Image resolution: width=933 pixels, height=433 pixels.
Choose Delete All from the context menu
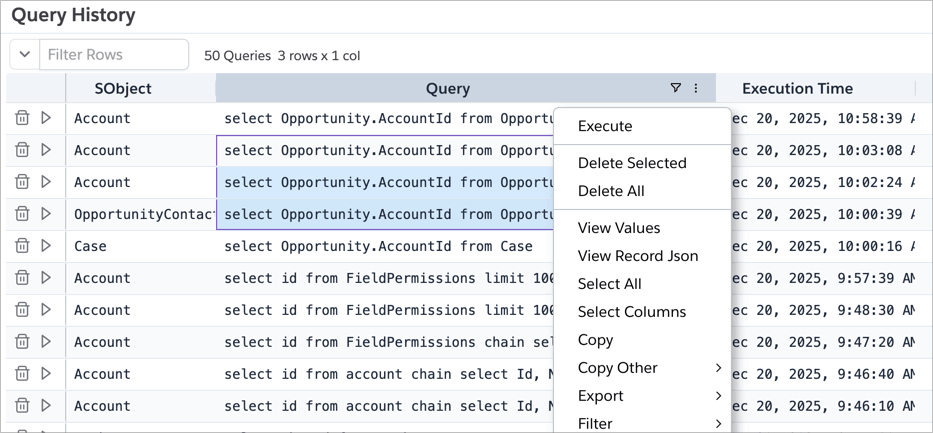pyautogui.click(x=611, y=191)
